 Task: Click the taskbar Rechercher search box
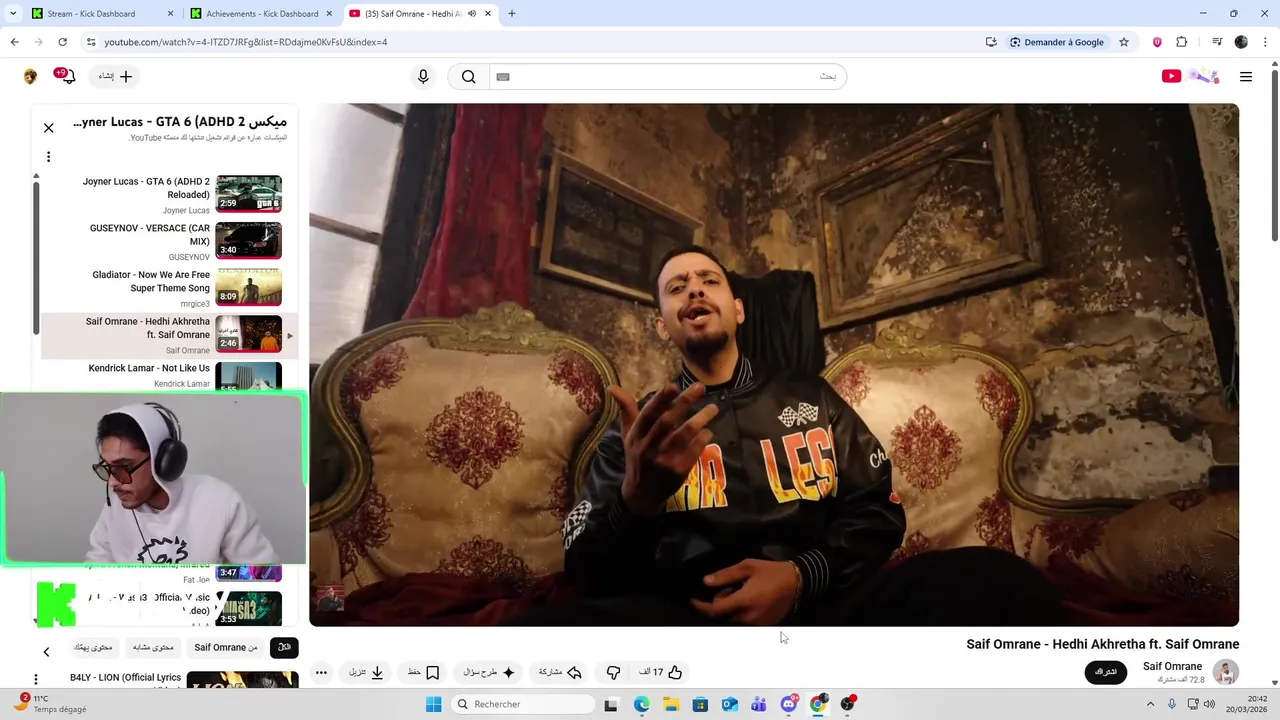[521, 704]
